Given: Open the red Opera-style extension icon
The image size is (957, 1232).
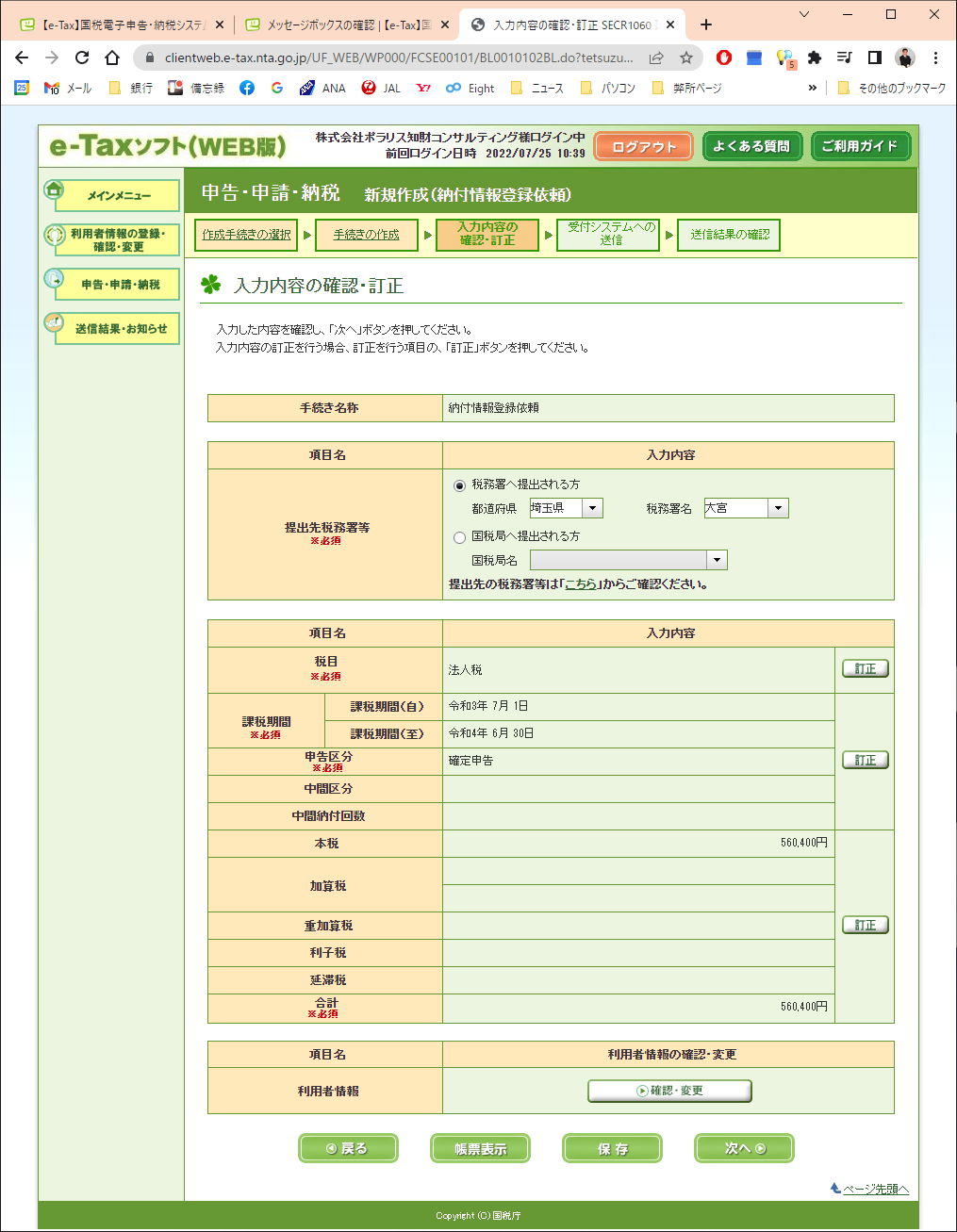Looking at the screenshot, I should (x=724, y=57).
